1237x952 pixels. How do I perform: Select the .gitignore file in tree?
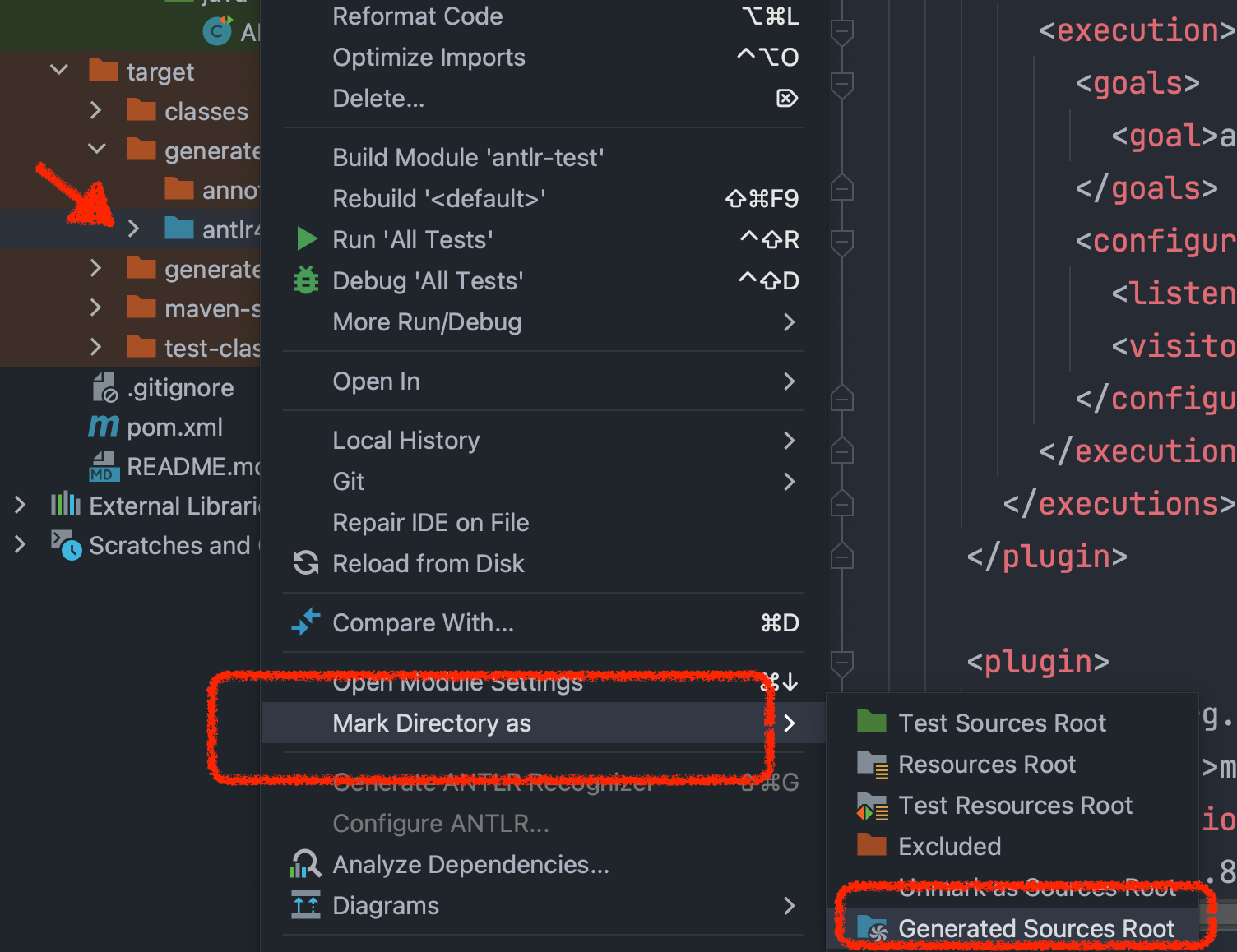click(180, 387)
